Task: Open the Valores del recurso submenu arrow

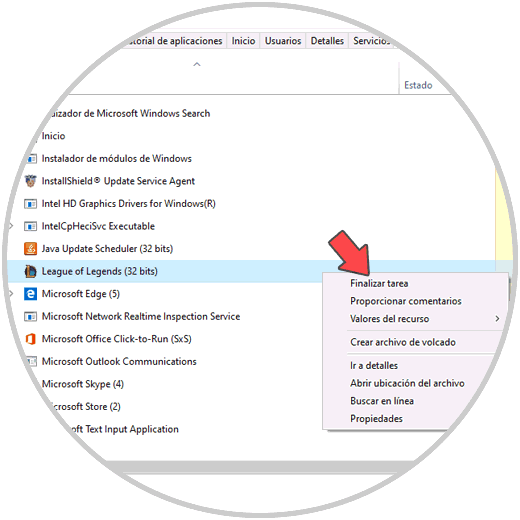Action: [x=497, y=319]
